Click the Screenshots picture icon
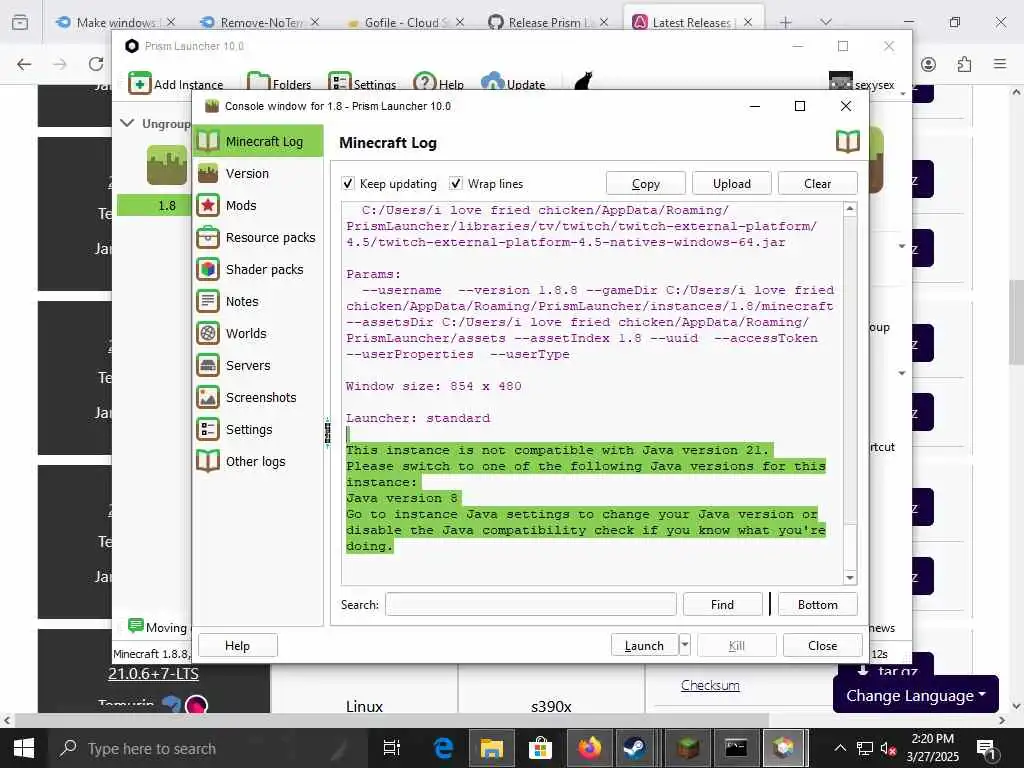 click(x=208, y=397)
